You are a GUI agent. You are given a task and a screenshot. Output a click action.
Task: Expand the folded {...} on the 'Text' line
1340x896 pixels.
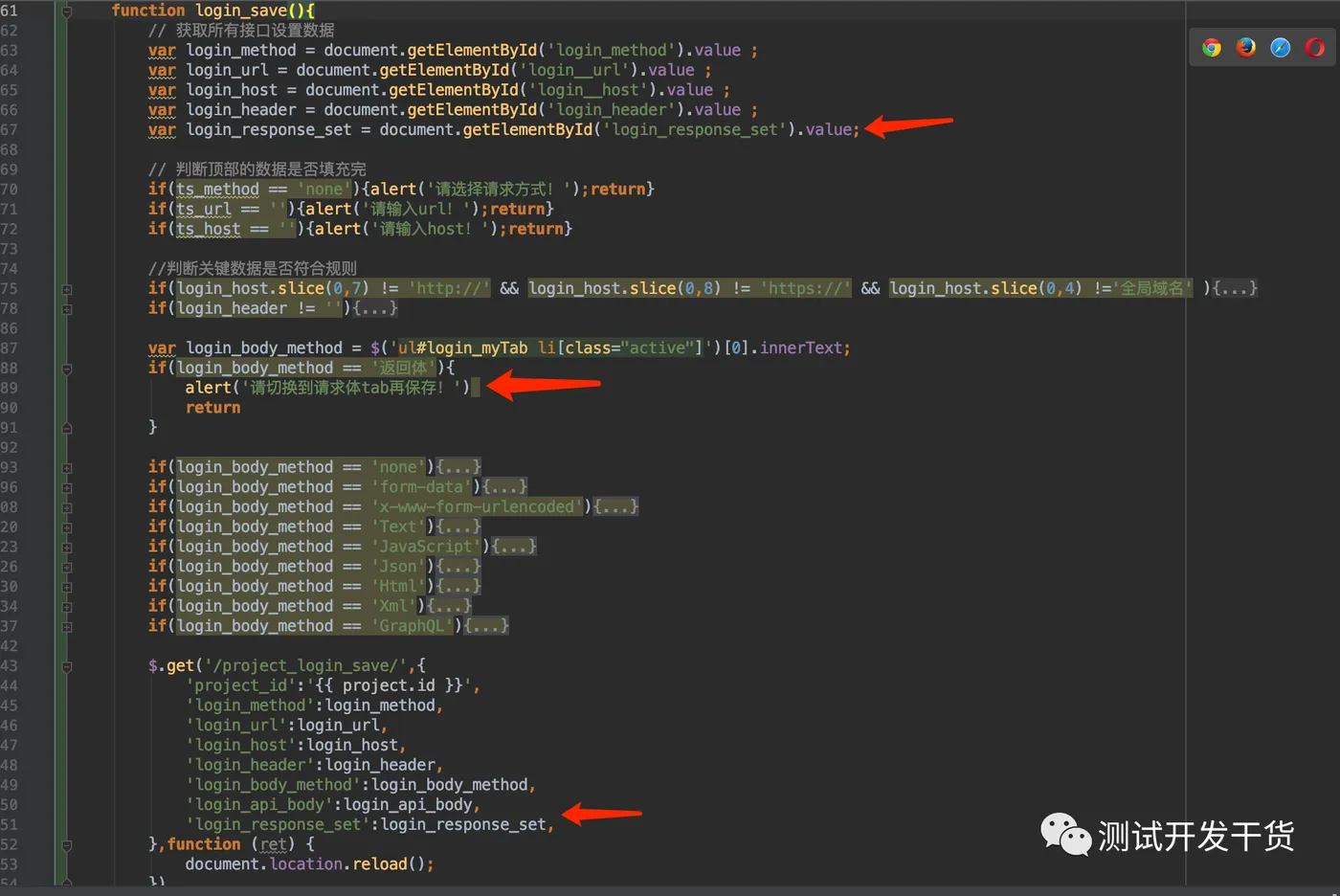458,526
